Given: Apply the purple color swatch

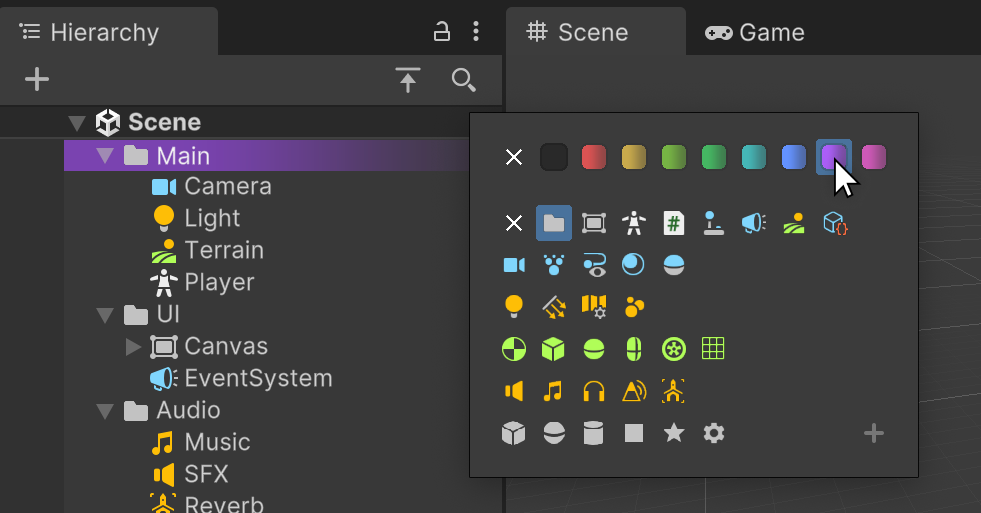Looking at the screenshot, I should click(x=834, y=157).
